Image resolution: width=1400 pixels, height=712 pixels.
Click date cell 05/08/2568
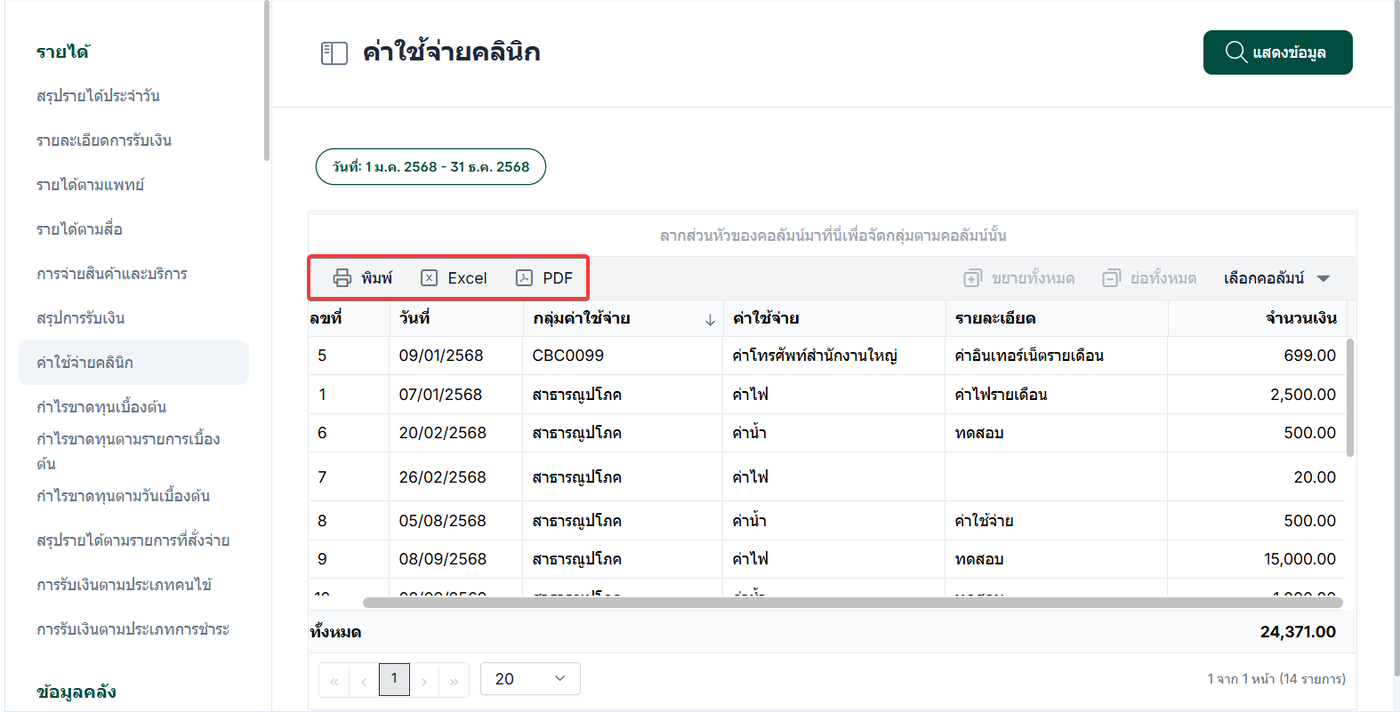pos(456,521)
